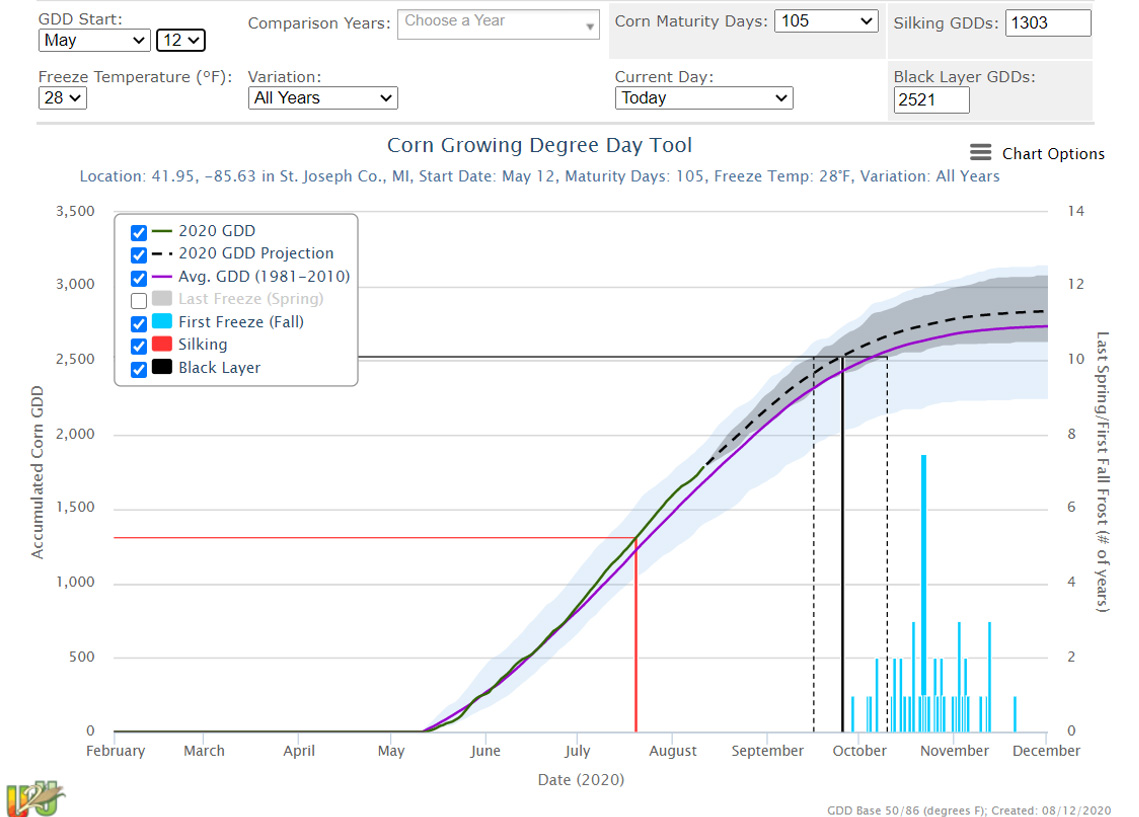Change the Variation using its dropdown
The image size is (1139, 817).
click(322, 98)
